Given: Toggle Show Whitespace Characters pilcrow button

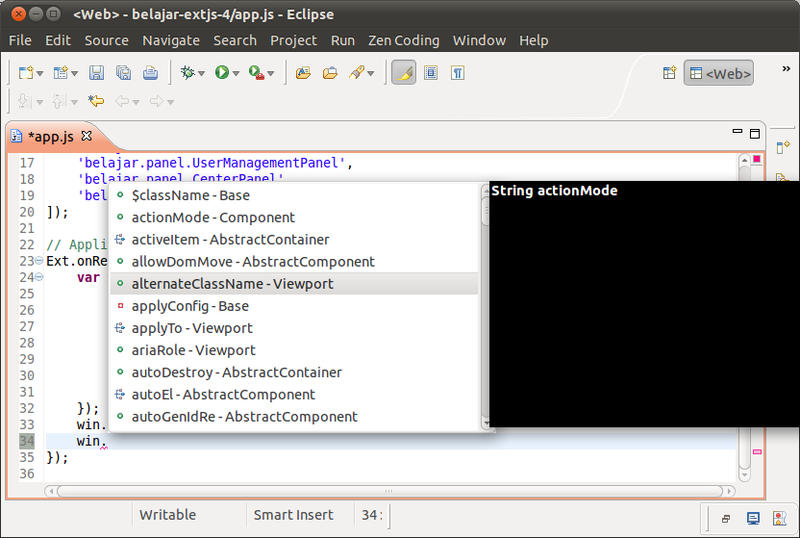Looking at the screenshot, I should [457, 73].
